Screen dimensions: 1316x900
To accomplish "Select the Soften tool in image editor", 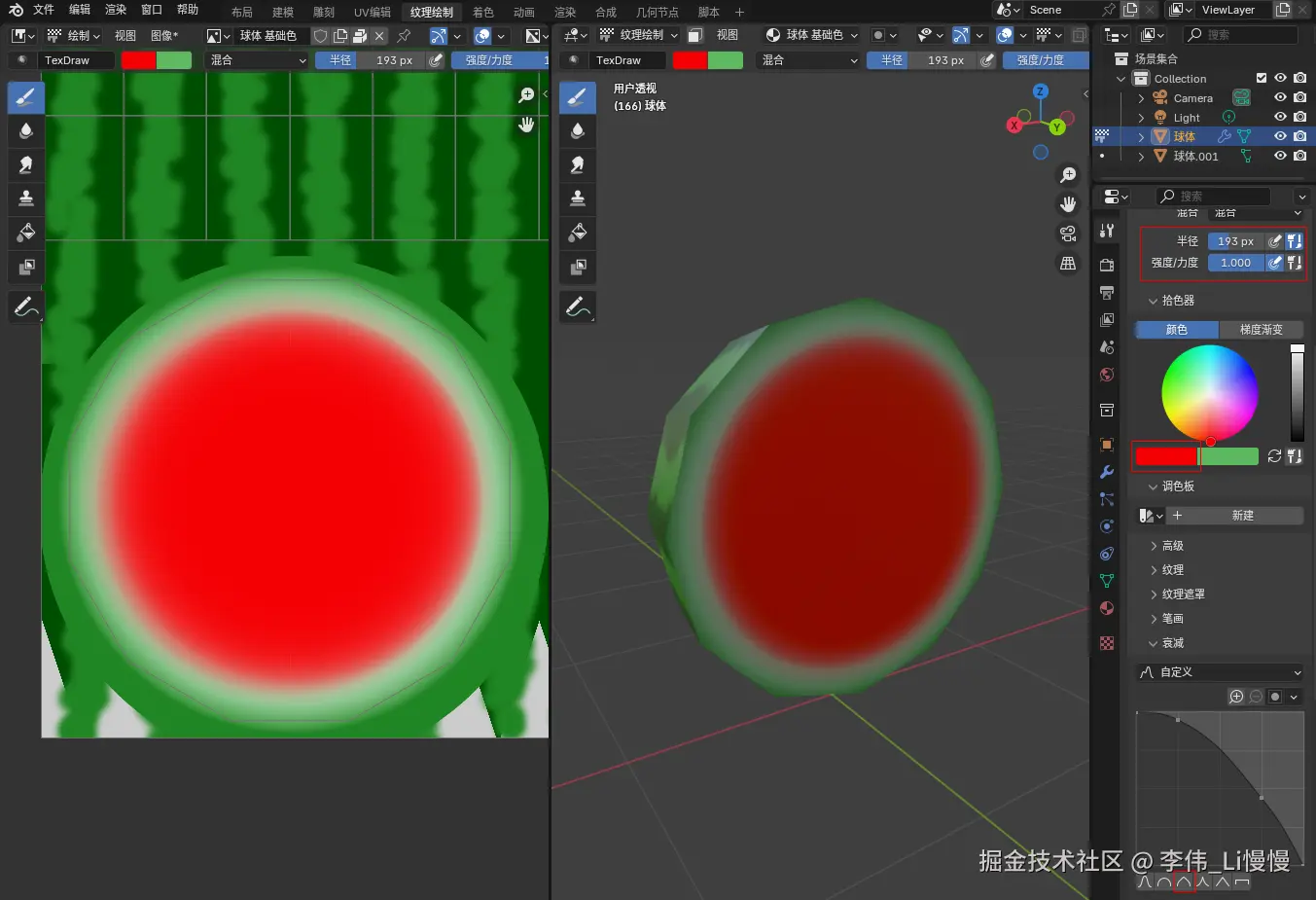I will [x=26, y=130].
